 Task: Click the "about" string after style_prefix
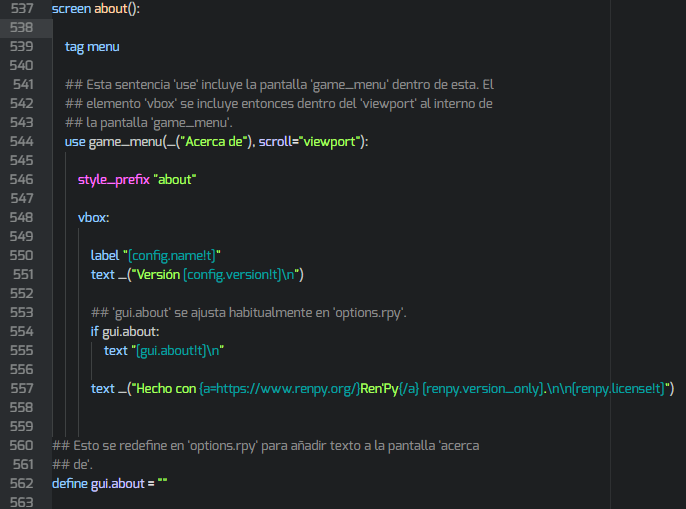[175, 180]
